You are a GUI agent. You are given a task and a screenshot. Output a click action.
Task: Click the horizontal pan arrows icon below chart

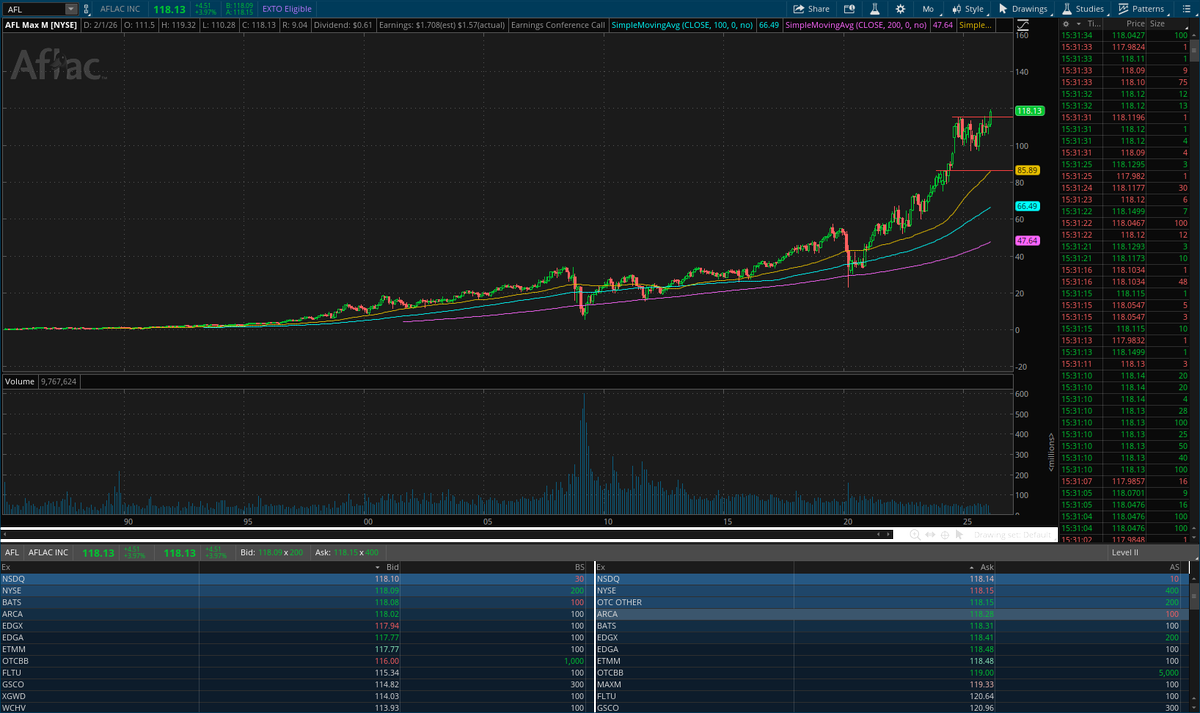click(929, 535)
